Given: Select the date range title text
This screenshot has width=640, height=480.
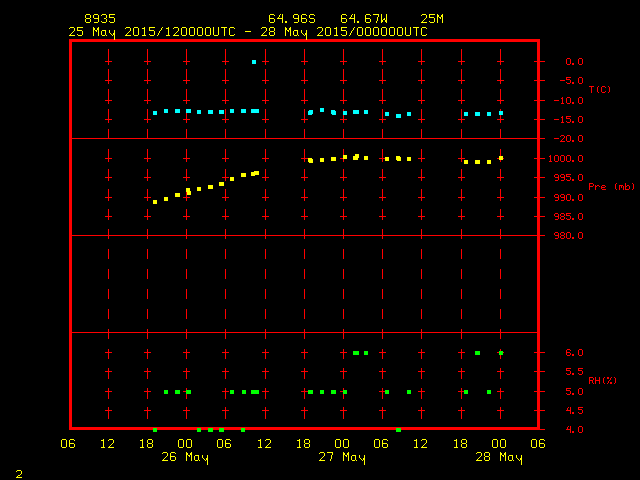Looking at the screenshot, I should pyautogui.click(x=248, y=32).
